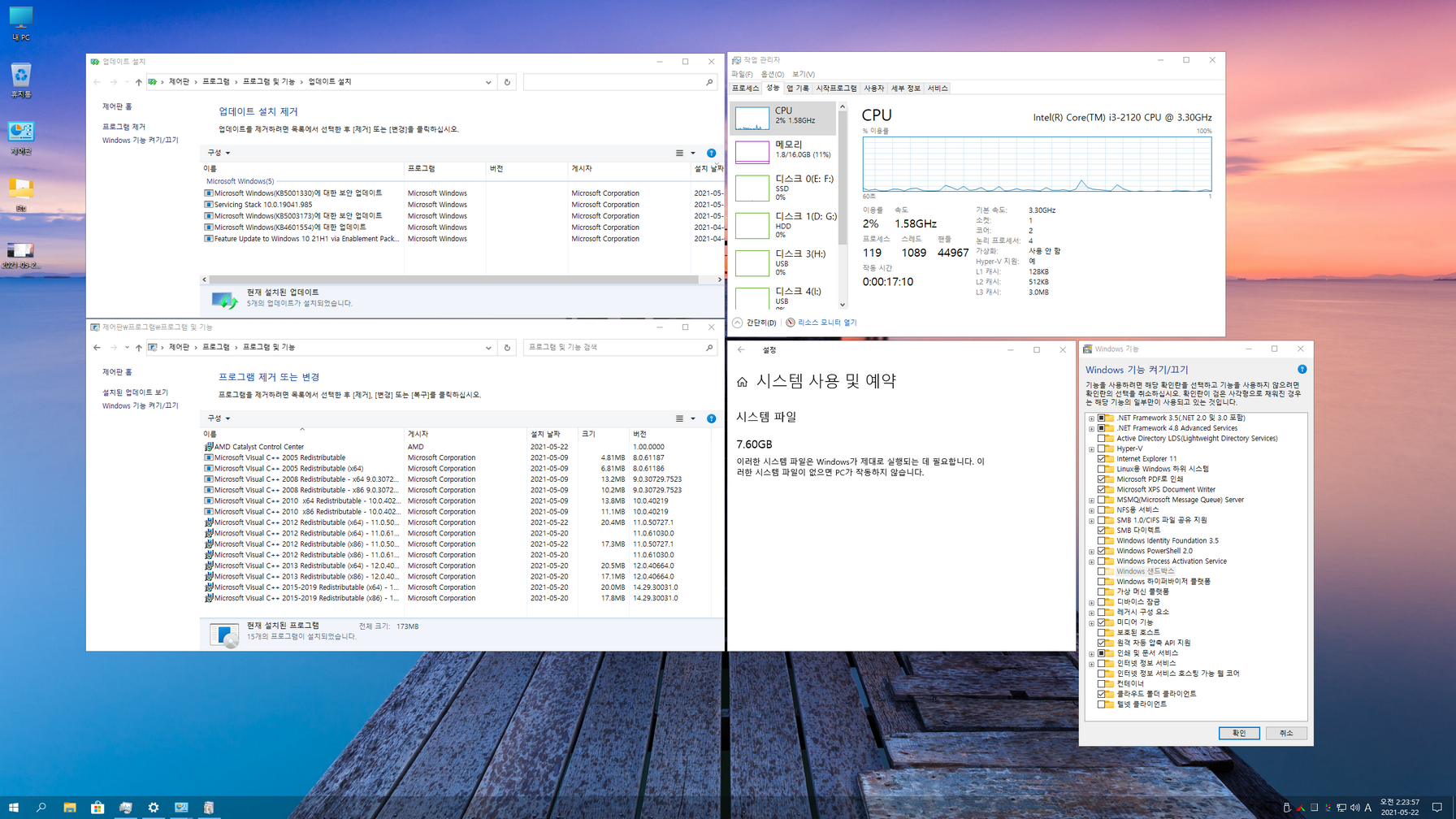Open address bar dropdown in Installed Updates
Screen dimensions: 1456x819
coord(488,82)
